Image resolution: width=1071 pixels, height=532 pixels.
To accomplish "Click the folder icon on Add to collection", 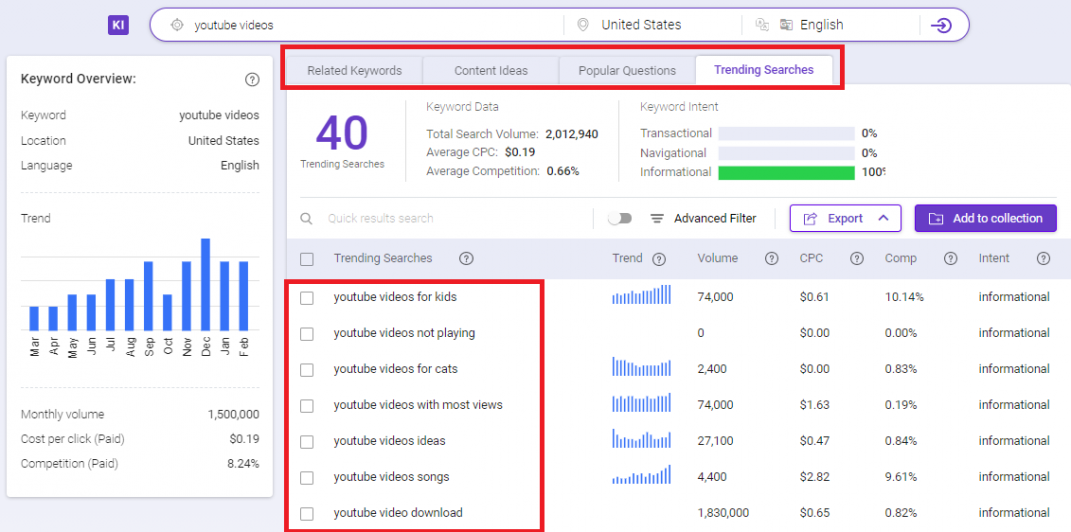I will pos(936,219).
